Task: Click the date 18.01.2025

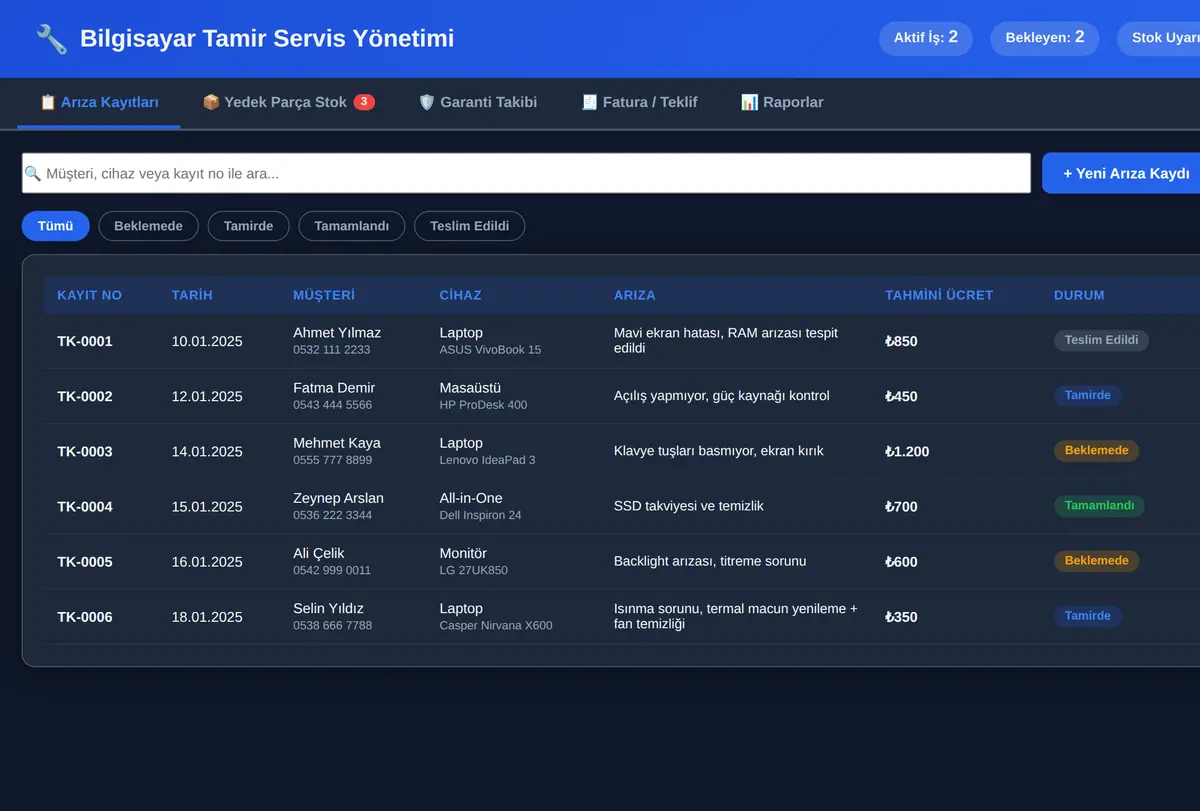Action: coord(207,617)
